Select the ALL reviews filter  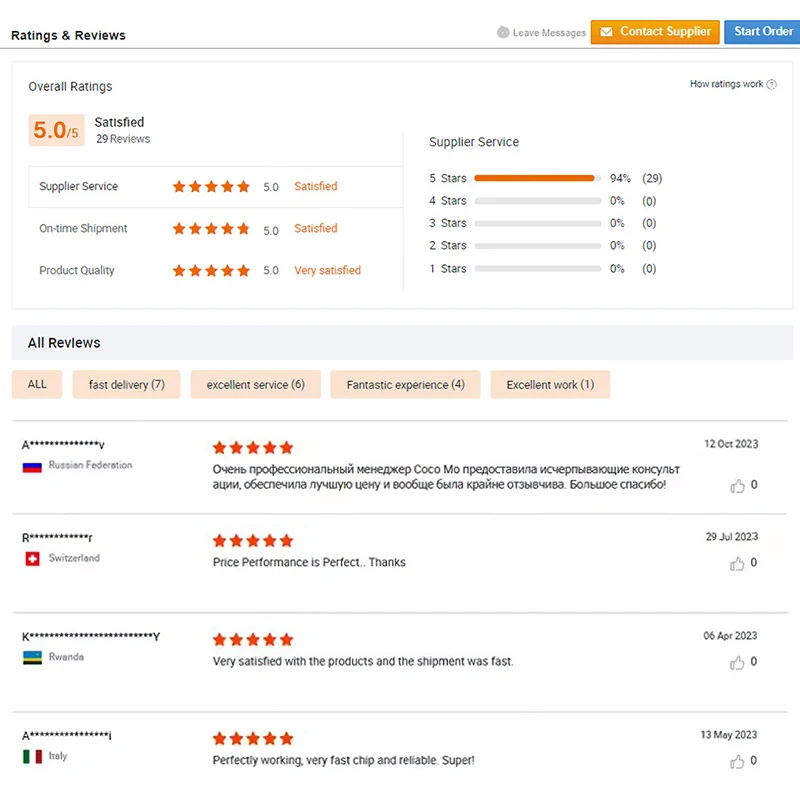(37, 385)
